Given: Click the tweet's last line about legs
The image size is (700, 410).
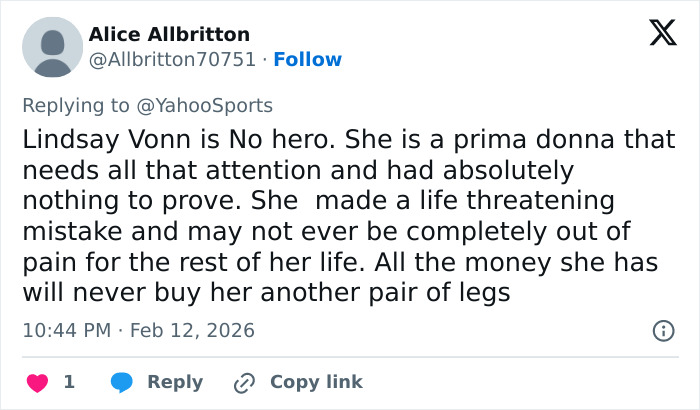Looking at the screenshot, I should 266,294.
